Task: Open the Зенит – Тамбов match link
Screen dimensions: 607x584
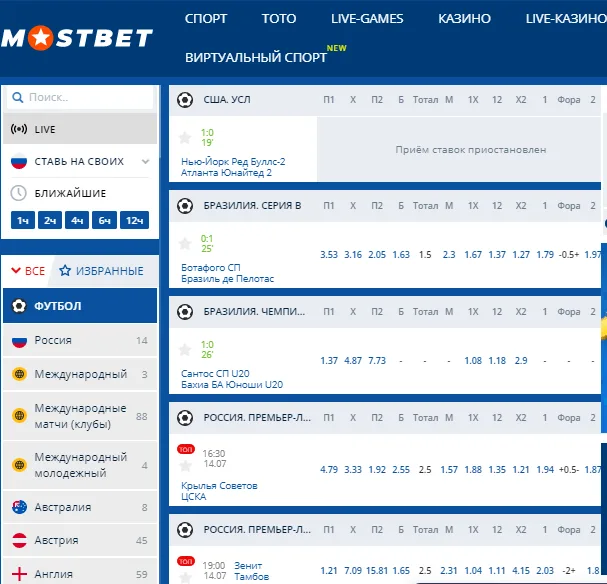Action: 251,571
